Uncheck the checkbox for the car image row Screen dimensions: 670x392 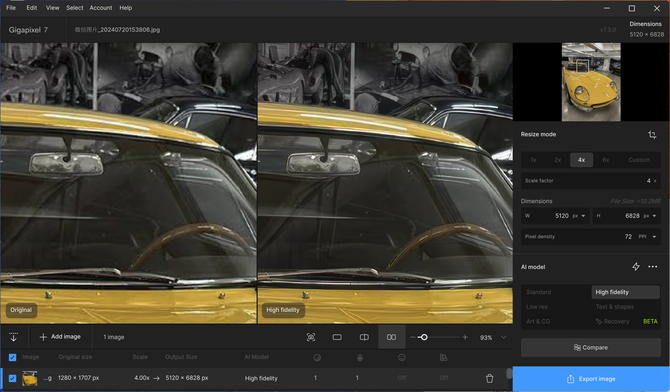click(x=12, y=378)
